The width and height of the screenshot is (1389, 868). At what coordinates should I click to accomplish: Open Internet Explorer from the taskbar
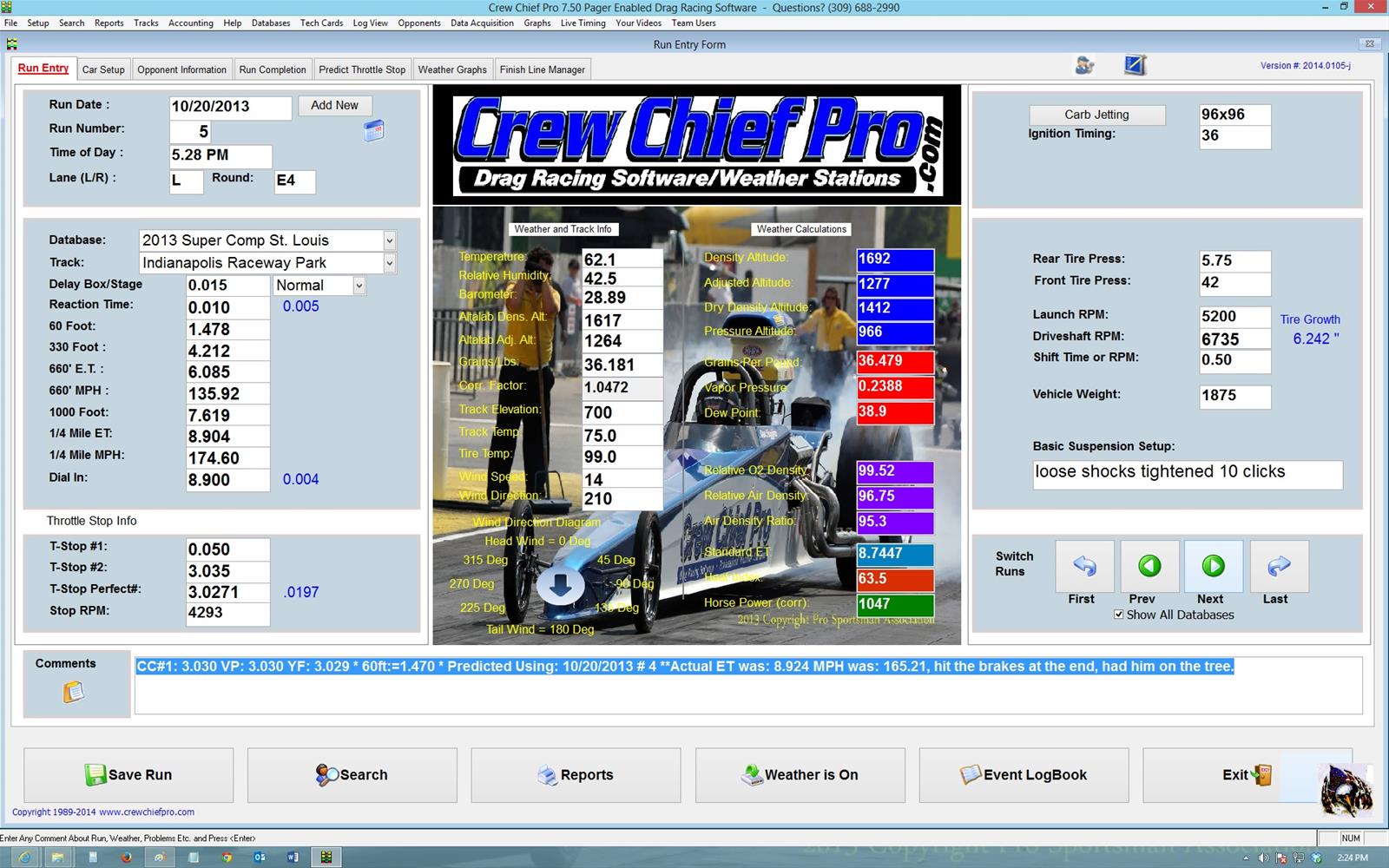pyautogui.click(x=24, y=858)
